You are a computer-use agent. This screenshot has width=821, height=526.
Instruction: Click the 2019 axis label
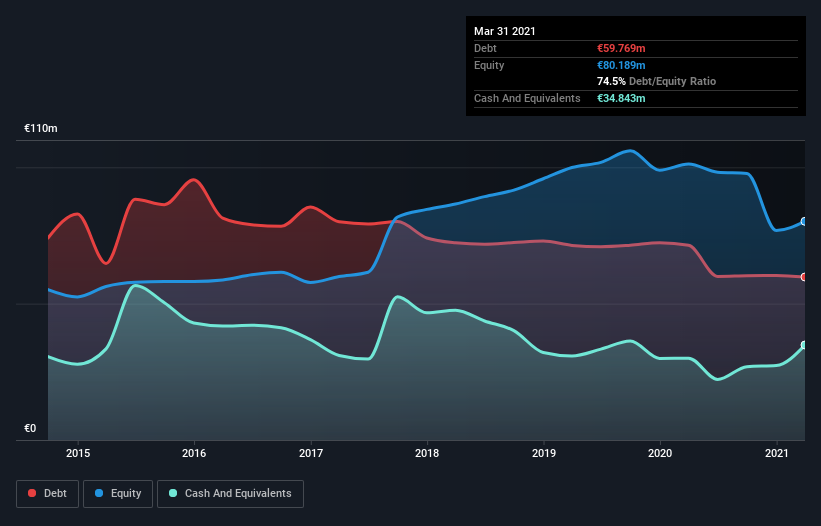pos(544,453)
